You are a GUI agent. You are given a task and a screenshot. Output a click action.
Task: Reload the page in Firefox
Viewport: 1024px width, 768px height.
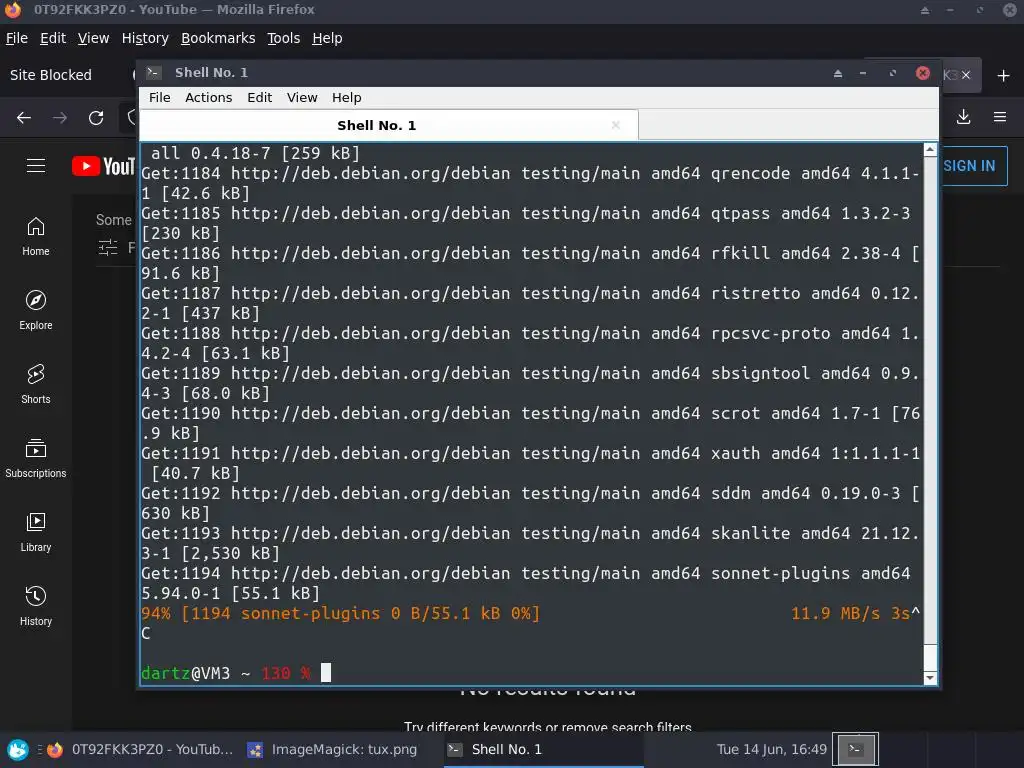(96, 118)
